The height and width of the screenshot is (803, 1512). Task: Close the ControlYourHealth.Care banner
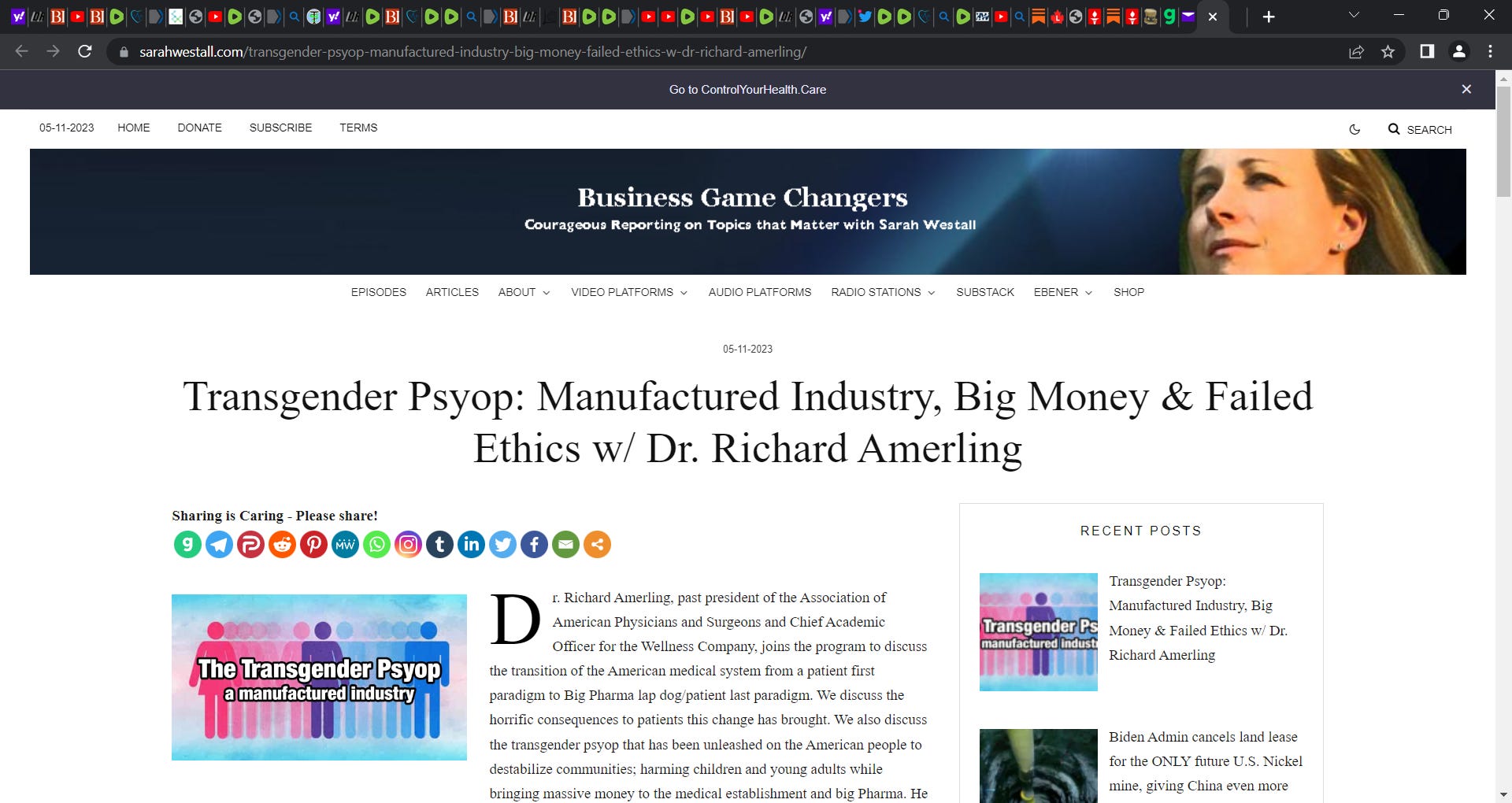click(1466, 89)
